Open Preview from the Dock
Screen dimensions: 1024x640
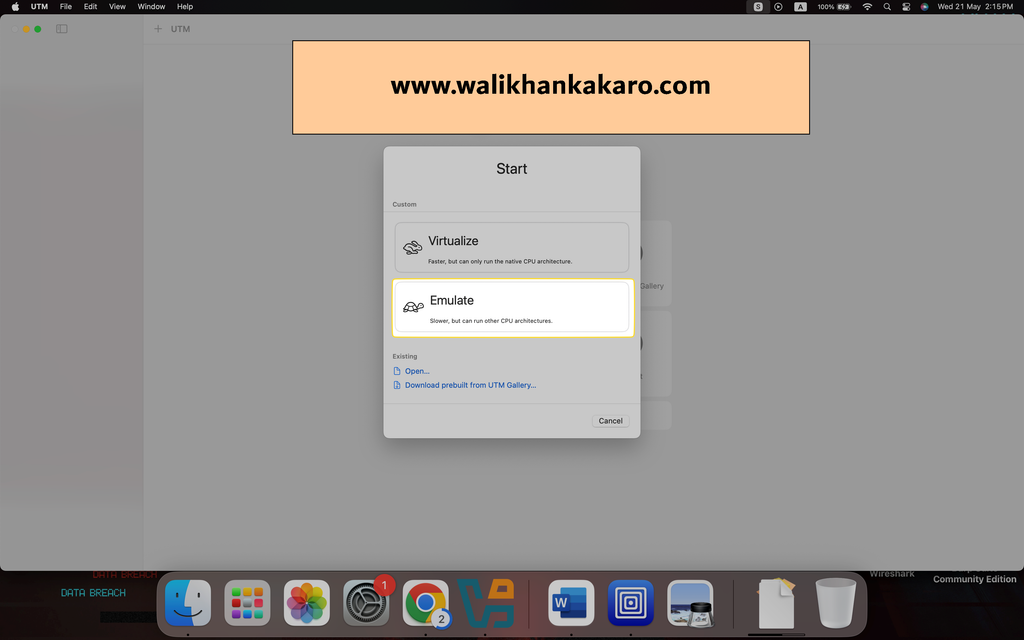coord(690,603)
